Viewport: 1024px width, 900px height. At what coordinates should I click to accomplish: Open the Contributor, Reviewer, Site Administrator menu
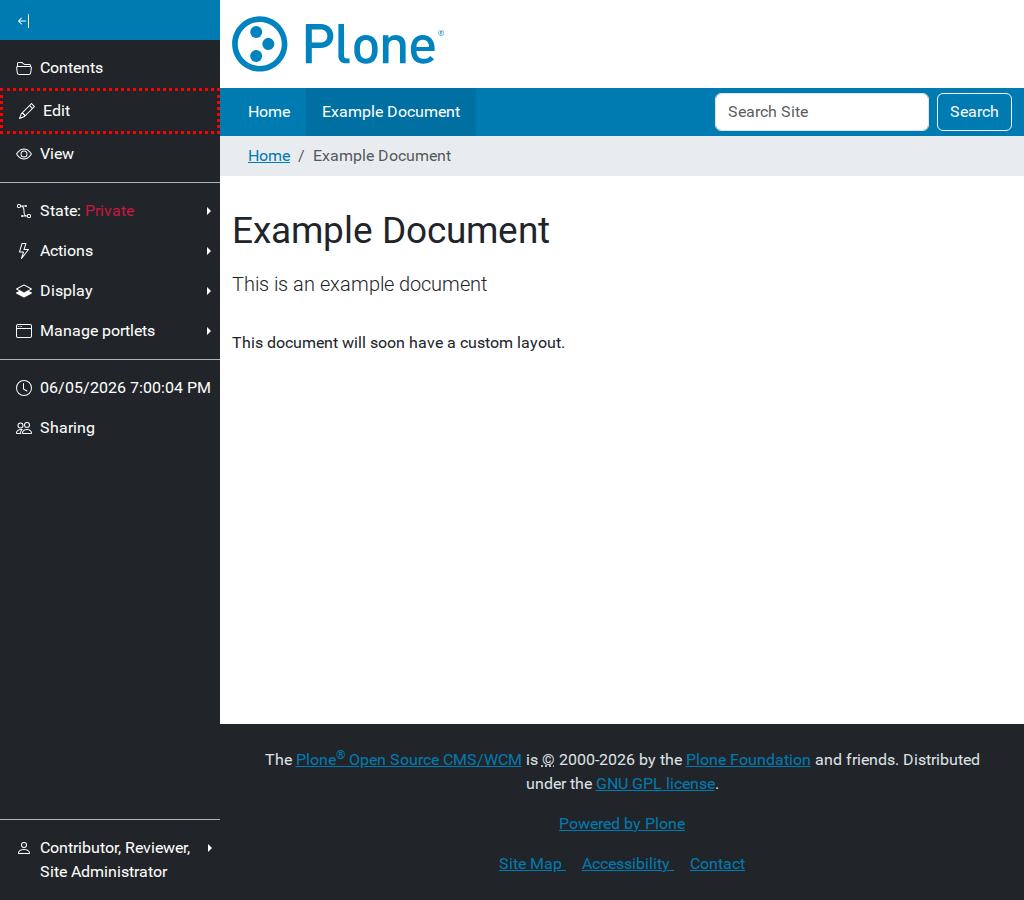coord(110,860)
